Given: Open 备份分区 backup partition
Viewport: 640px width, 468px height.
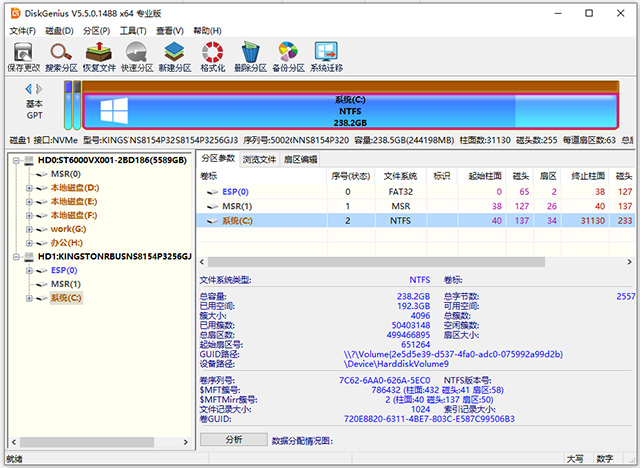Looking at the screenshot, I should pos(288,57).
